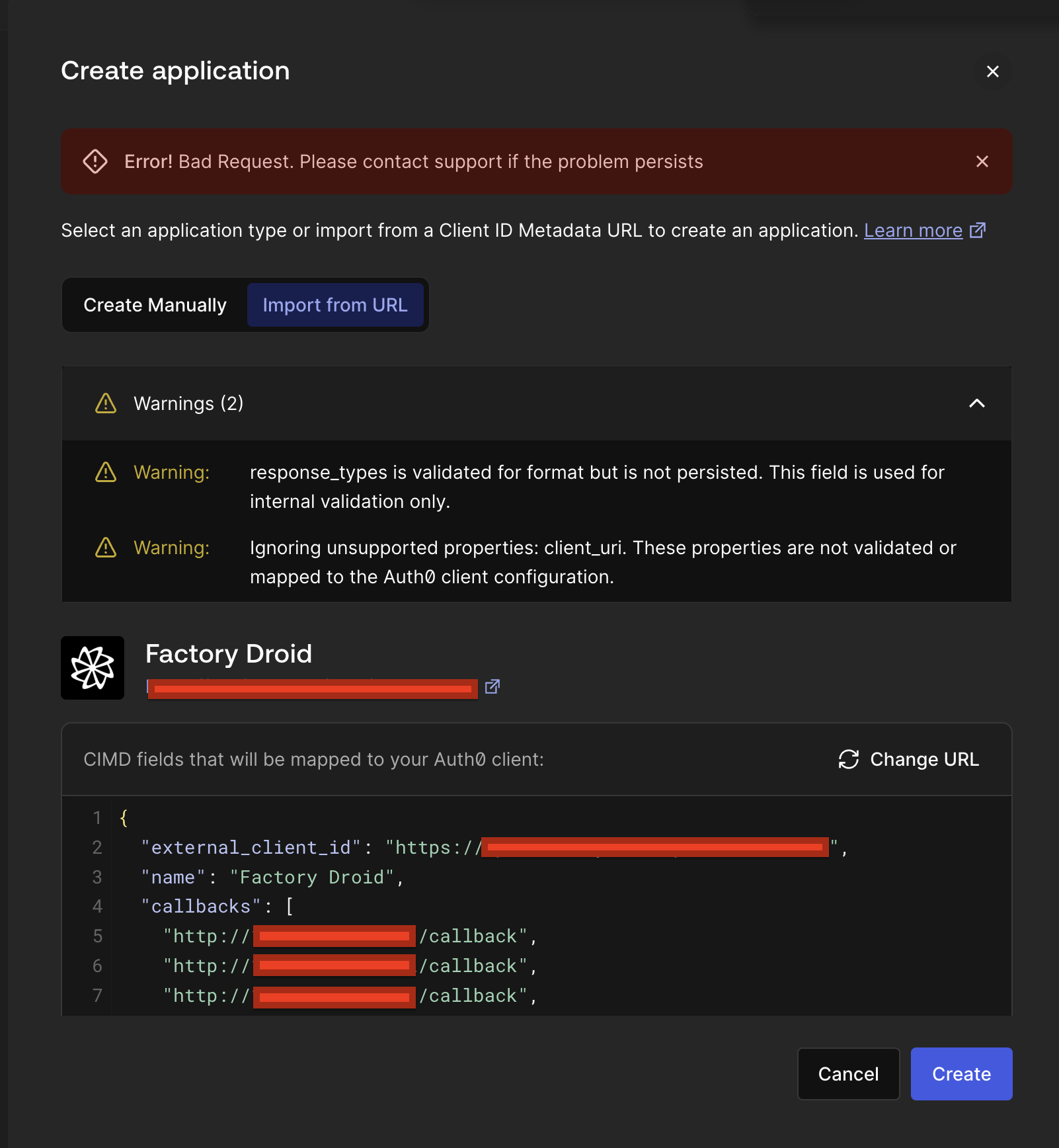Click the blue Create button

click(x=961, y=1074)
